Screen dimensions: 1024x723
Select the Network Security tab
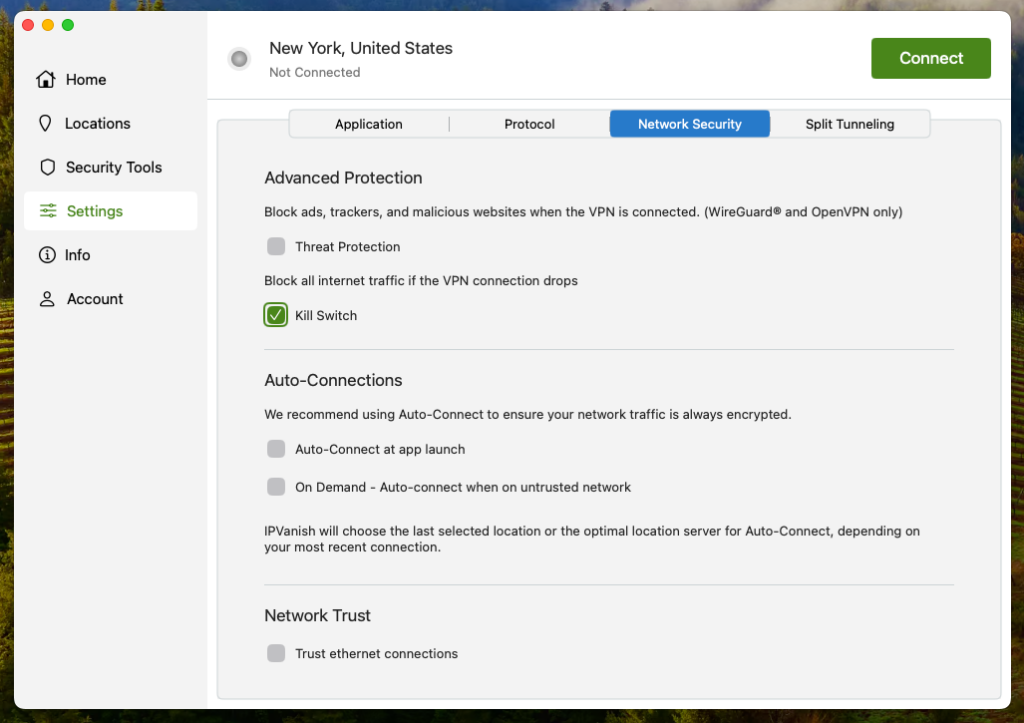click(690, 124)
